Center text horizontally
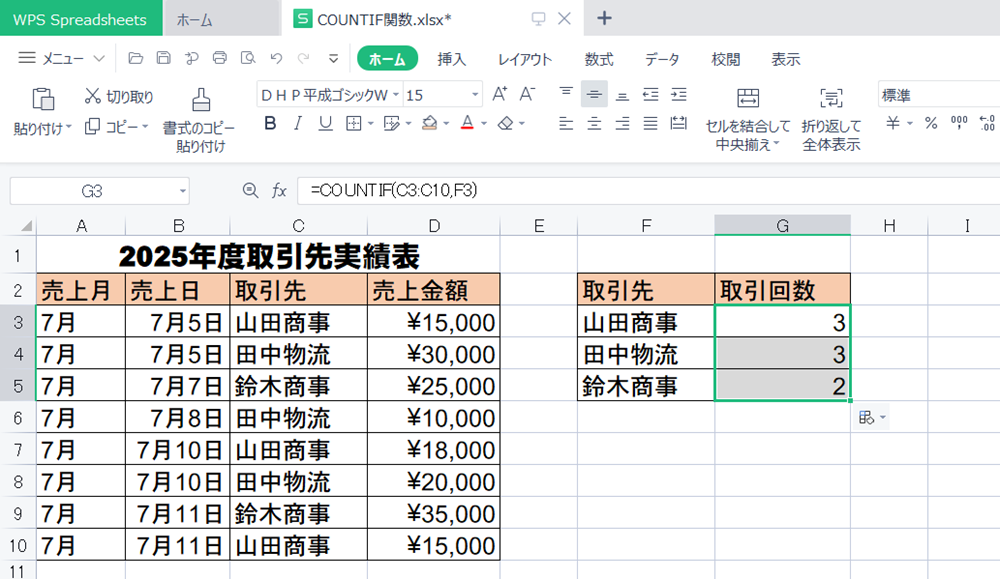1000x579 pixels. 594,123
